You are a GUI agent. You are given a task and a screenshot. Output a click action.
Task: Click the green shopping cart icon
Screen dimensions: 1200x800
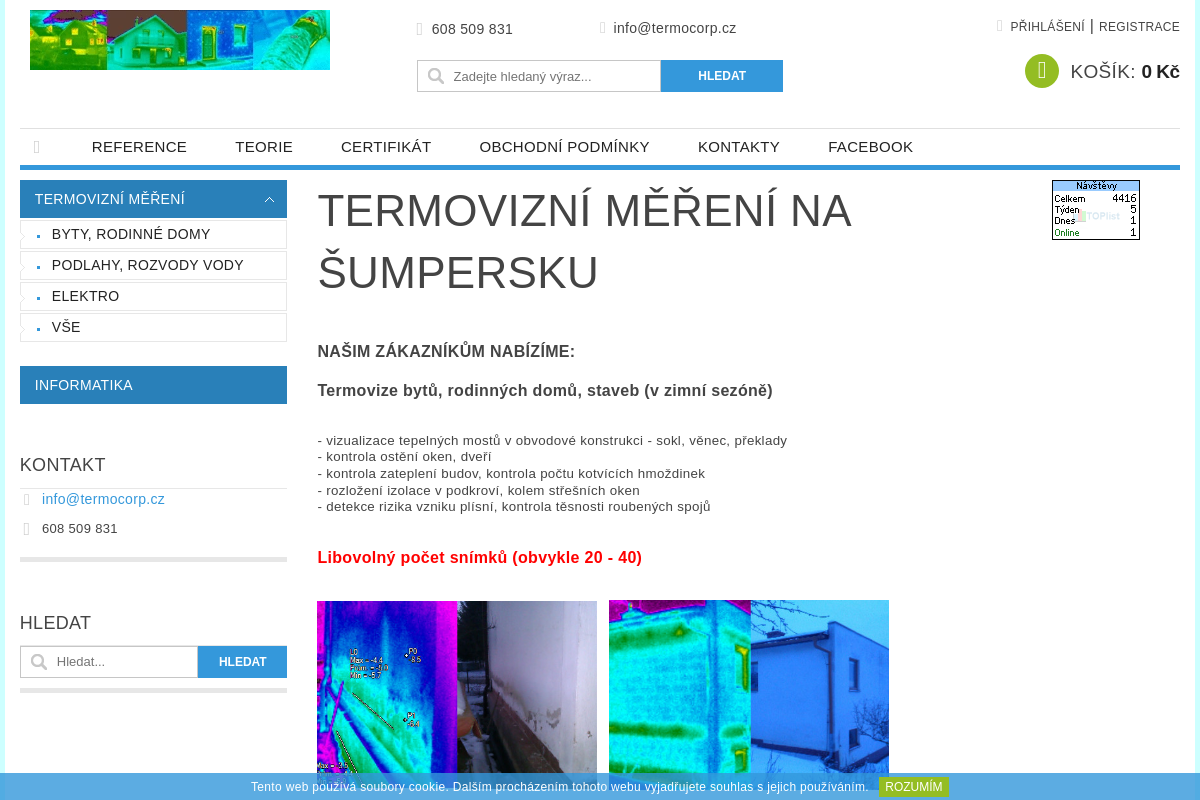1041,71
